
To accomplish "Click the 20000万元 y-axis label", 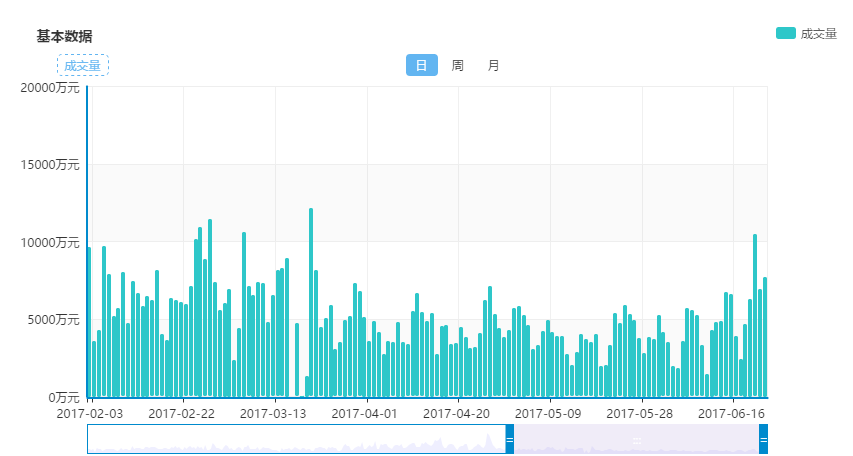I will point(50,88).
